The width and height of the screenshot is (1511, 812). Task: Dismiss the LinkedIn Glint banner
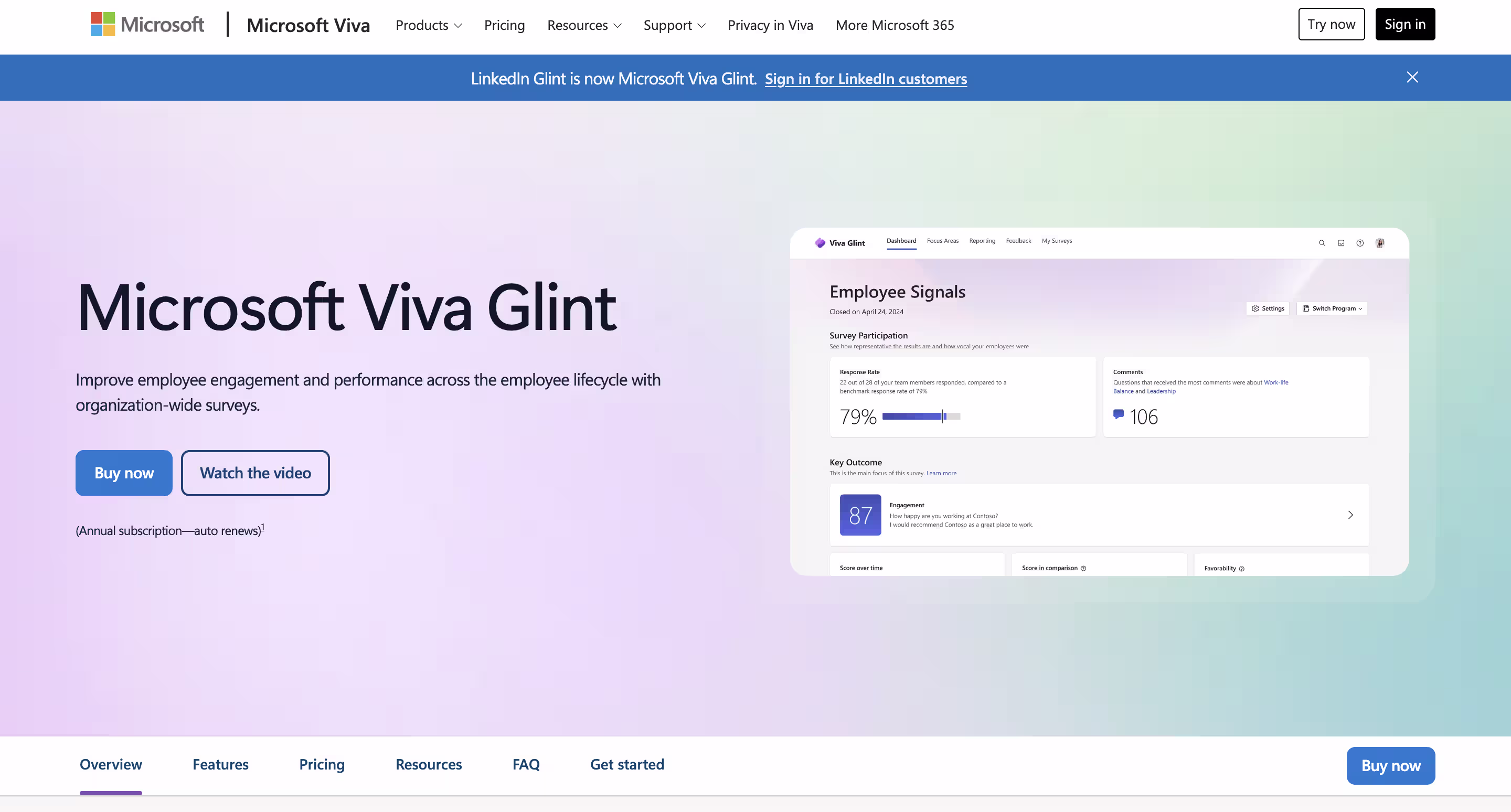click(1412, 78)
